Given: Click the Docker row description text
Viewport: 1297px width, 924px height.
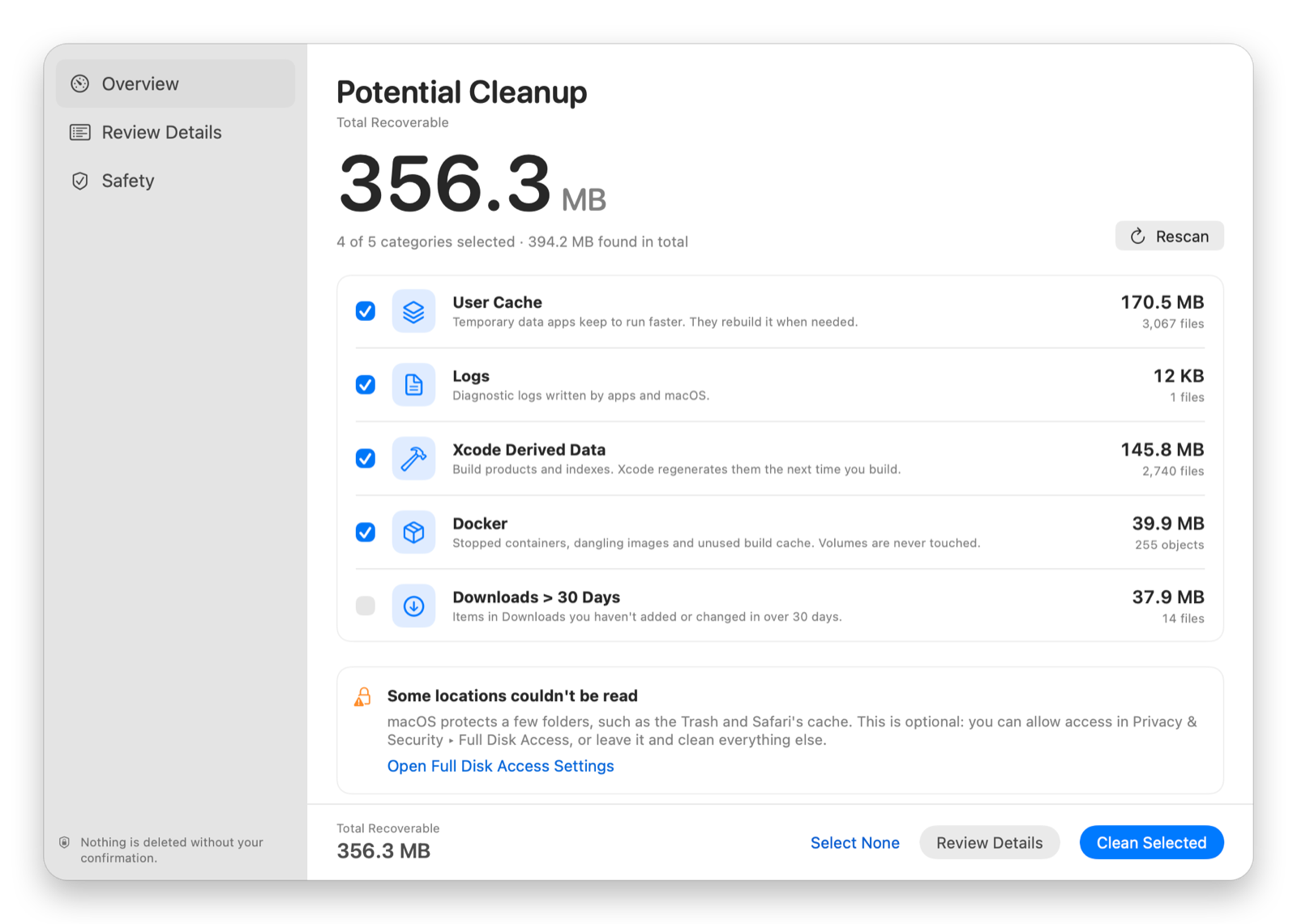Looking at the screenshot, I should 716,543.
